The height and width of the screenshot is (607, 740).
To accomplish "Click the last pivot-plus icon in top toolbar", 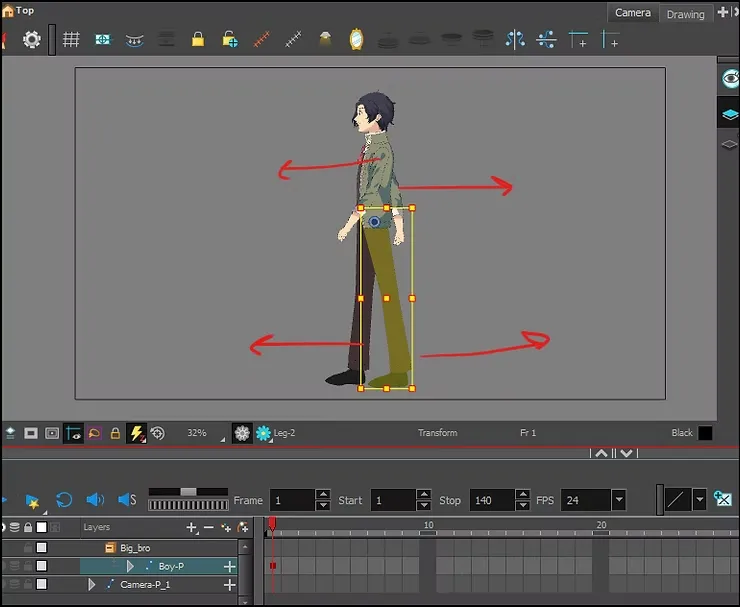I will [610, 40].
